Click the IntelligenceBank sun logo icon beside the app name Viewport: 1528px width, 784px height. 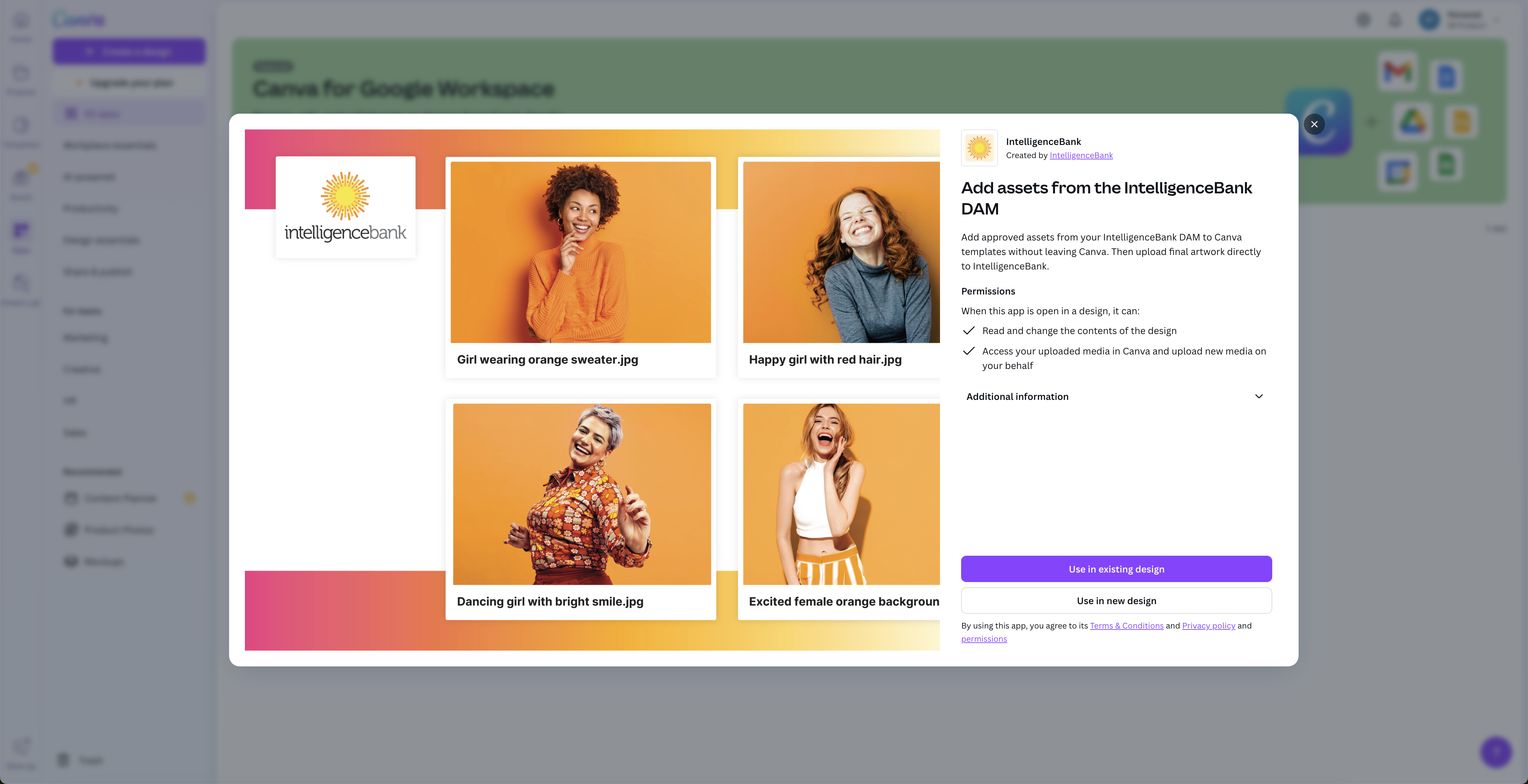[x=979, y=148]
